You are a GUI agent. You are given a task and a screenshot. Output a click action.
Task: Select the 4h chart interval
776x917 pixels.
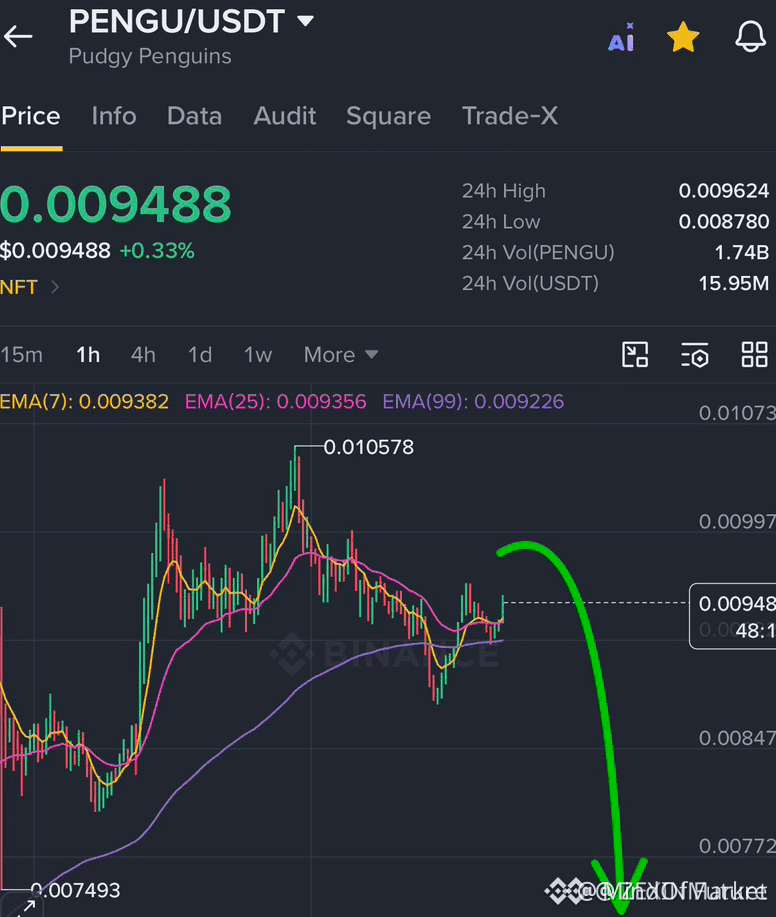pos(143,355)
